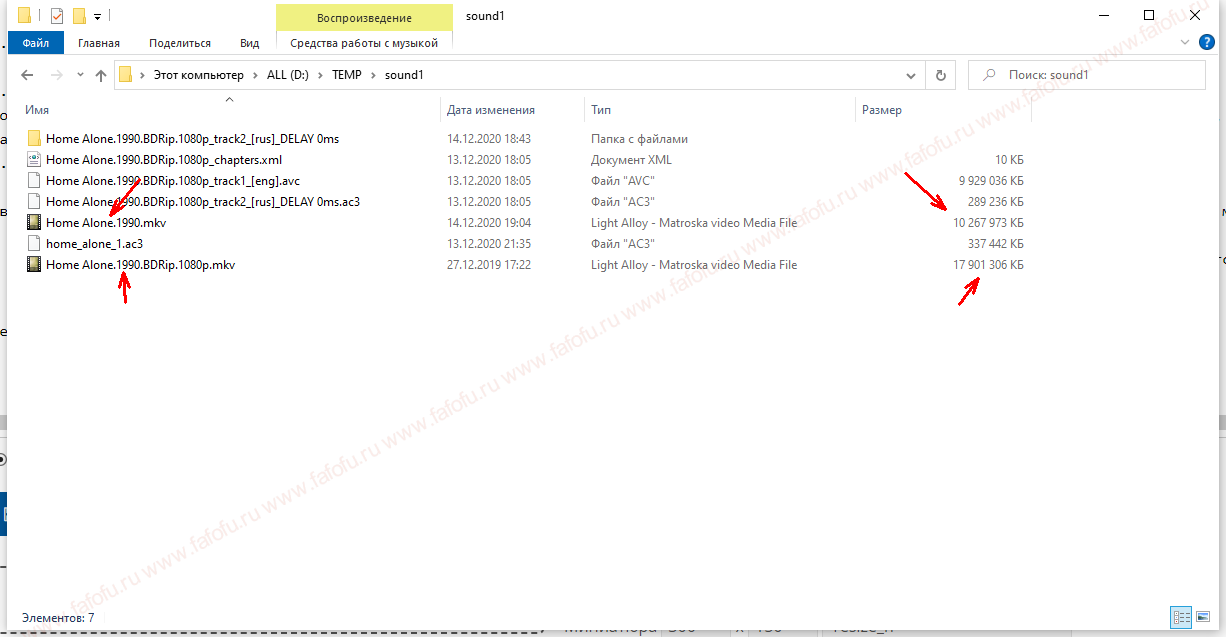Select the Средства работы с музыкой tab

click(x=364, y=43)
